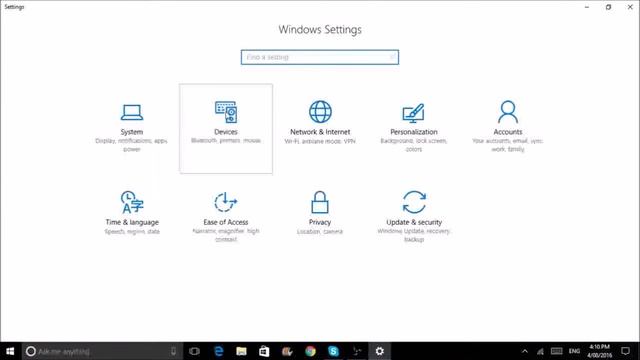Viewport: 640px width, 360px height.
Task: Open Task View from the taskbar
Action: point(195,351)
